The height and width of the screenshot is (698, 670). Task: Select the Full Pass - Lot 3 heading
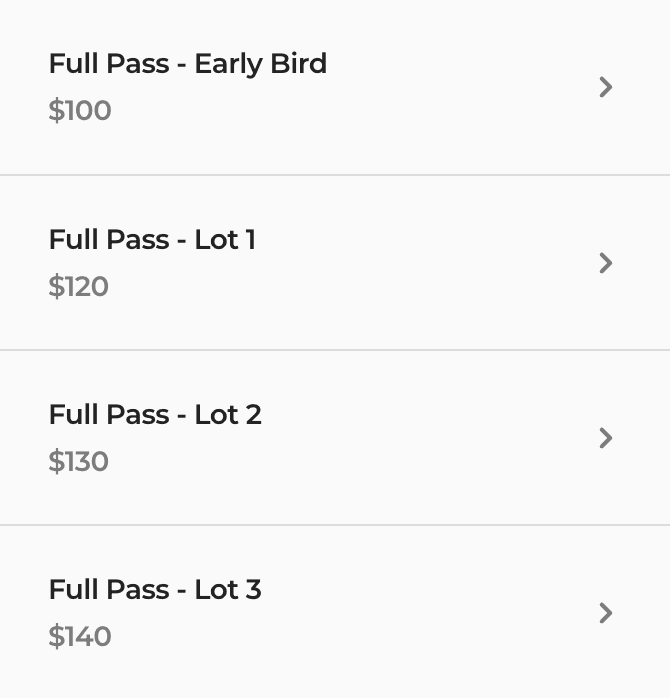[x=155, y=589]
